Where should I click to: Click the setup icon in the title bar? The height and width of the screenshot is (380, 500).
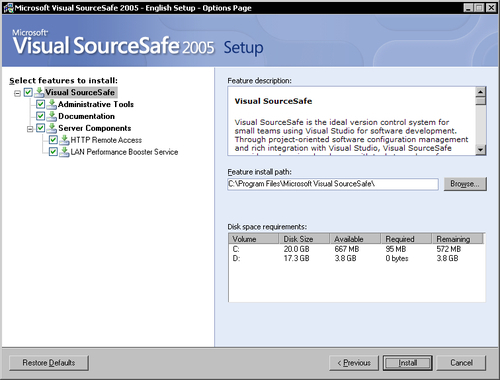(x=8, y=8)
